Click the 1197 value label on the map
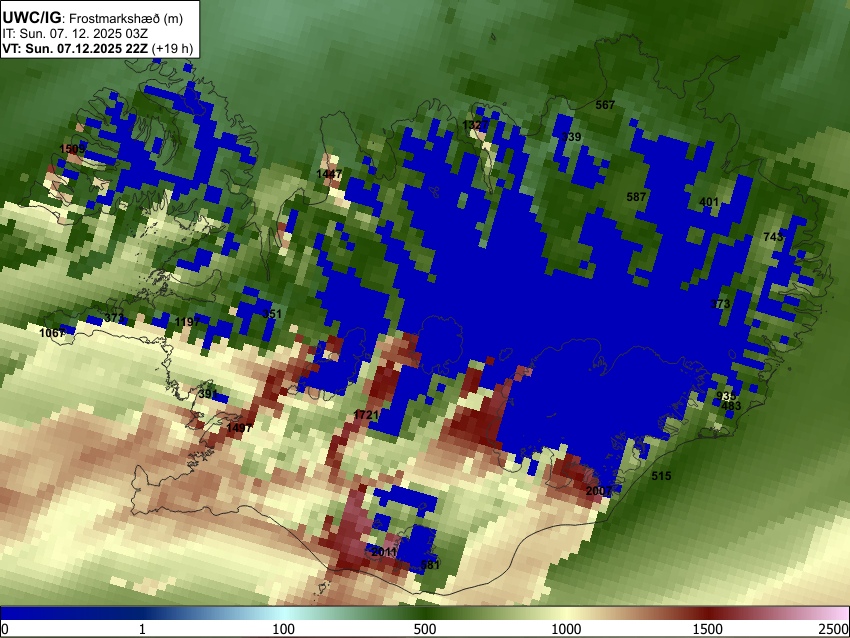The height and width of the screenshot is (638, 850). [188, 322]
